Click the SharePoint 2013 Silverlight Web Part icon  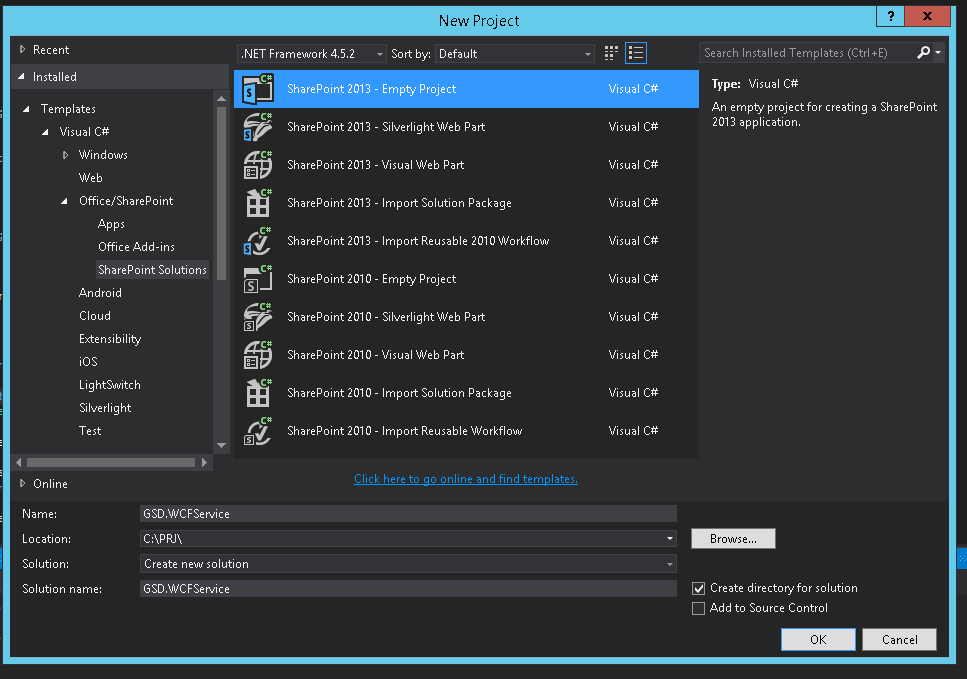coord(258,127)
